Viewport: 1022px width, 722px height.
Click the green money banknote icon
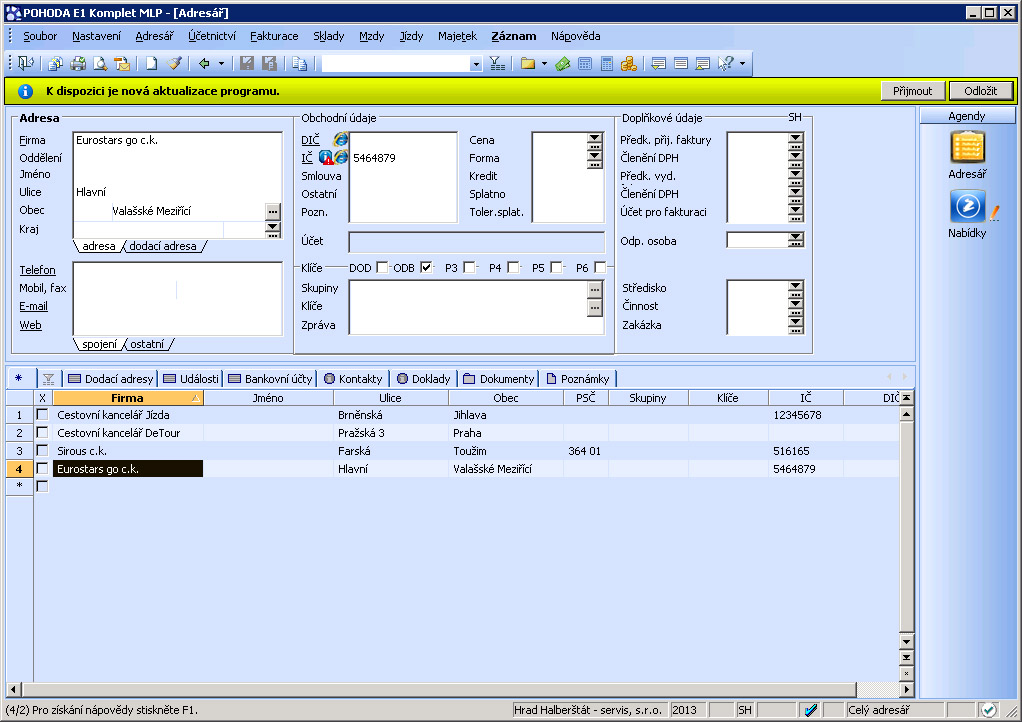[x=562, y=63]
